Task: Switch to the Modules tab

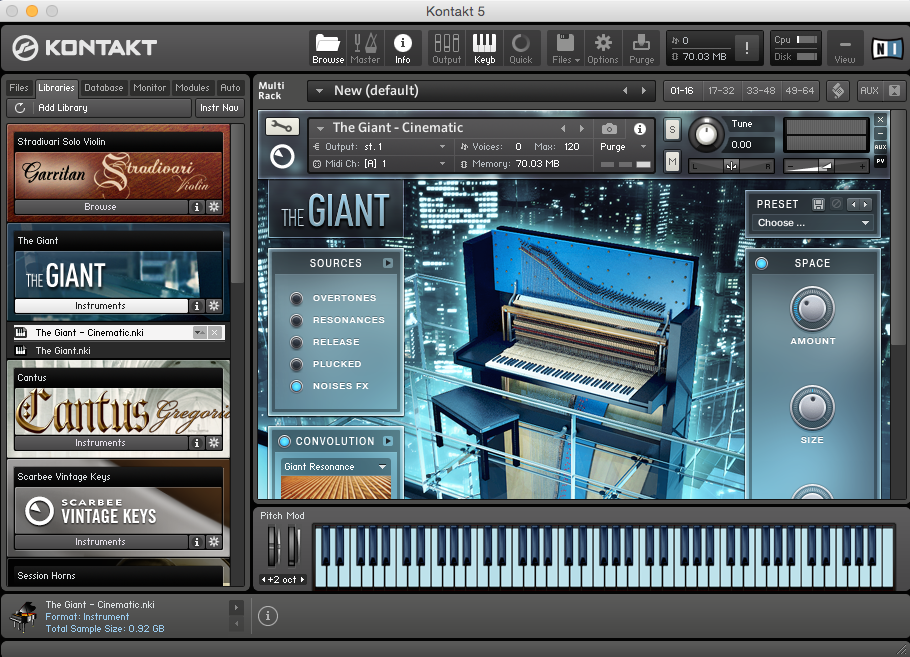Action: click(x=192, y=88)
